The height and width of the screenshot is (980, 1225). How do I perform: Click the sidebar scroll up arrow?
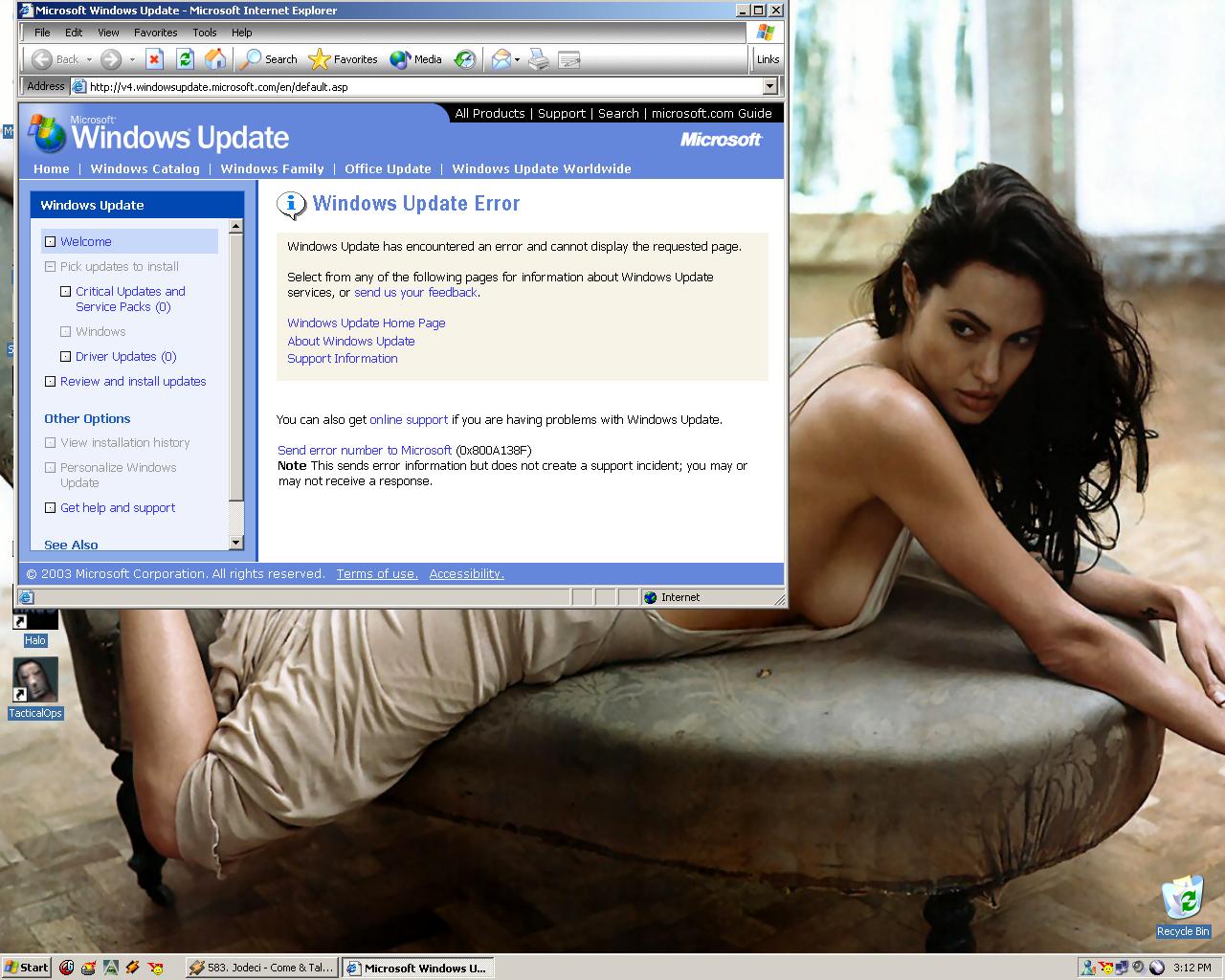[x=236, y=226]
